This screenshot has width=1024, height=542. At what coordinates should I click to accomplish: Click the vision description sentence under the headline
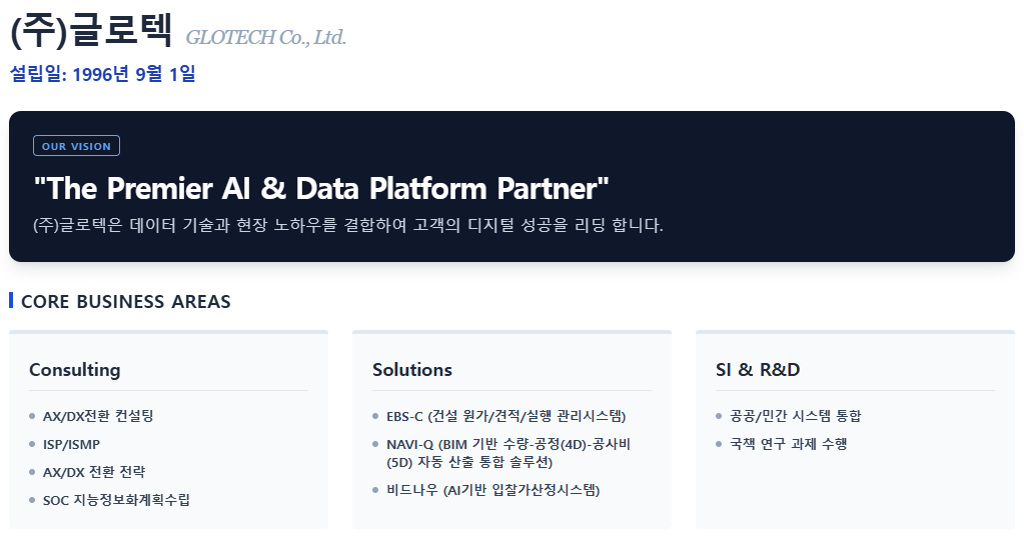click(x=348, y=225)
